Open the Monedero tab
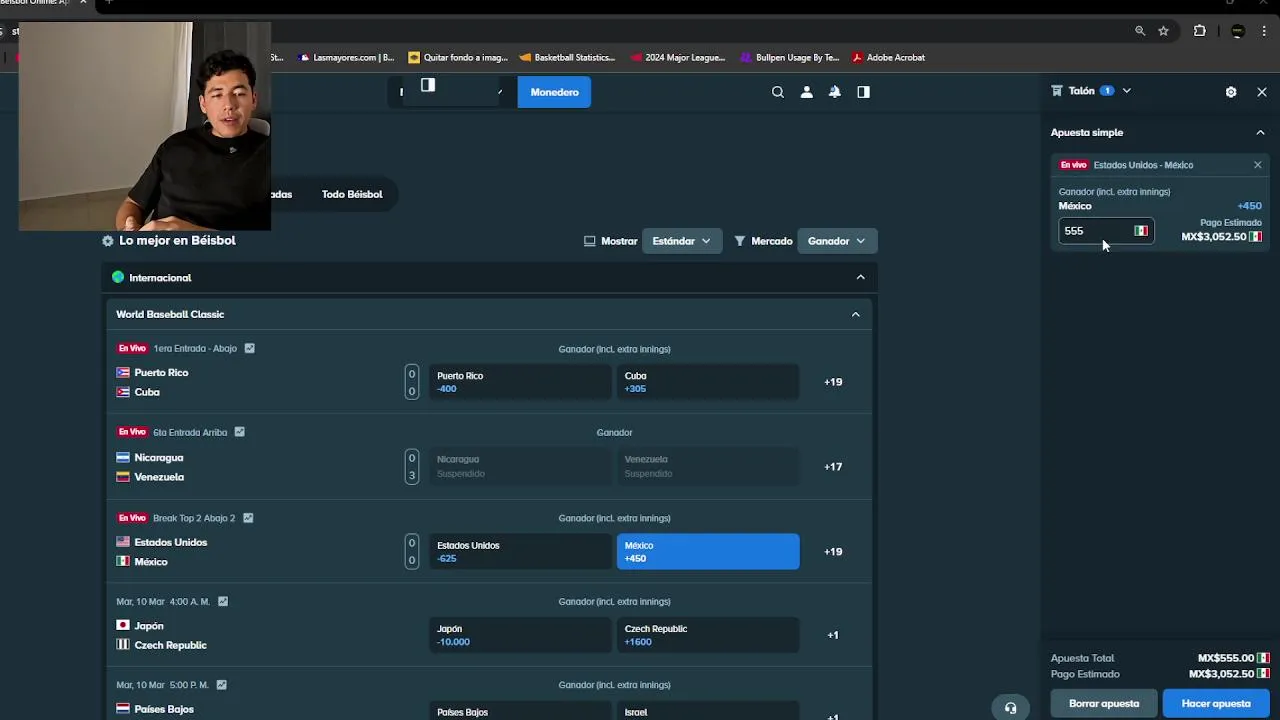 pyautogui.click(x=554, y=92)
